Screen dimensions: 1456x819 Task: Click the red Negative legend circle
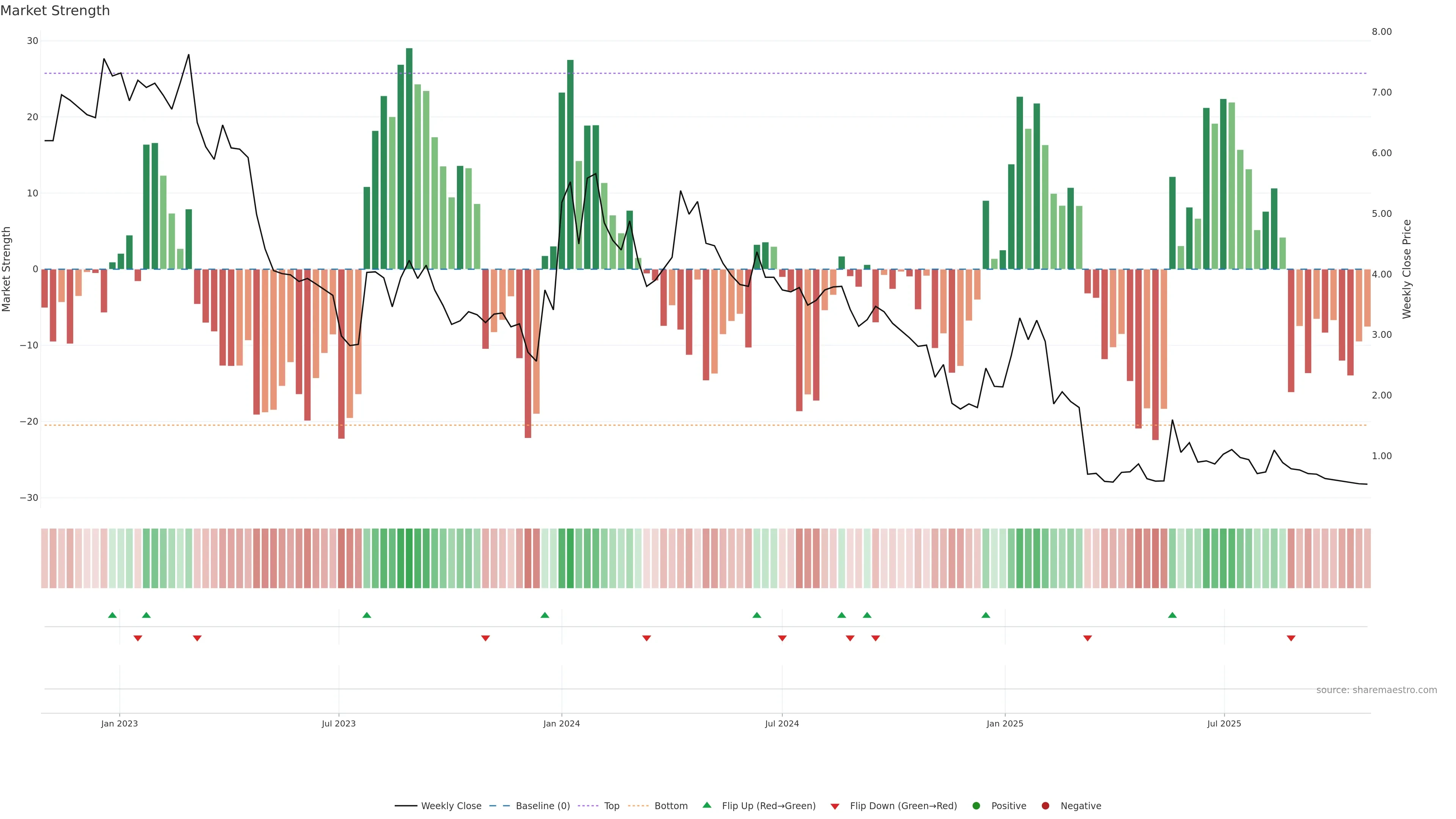coord(1045,806)
